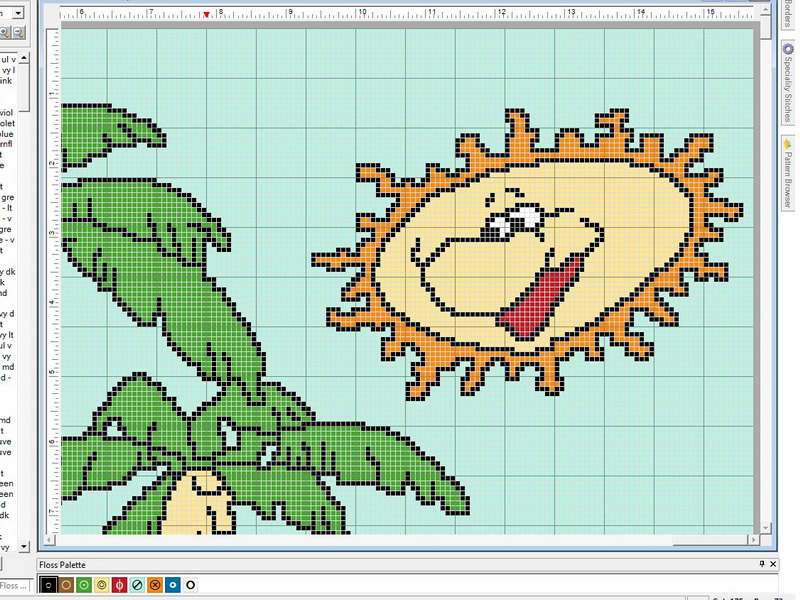Click the sun's red tongue on the canvas
The width and height of the screenshot is (800, 600).
pos(540,299)
